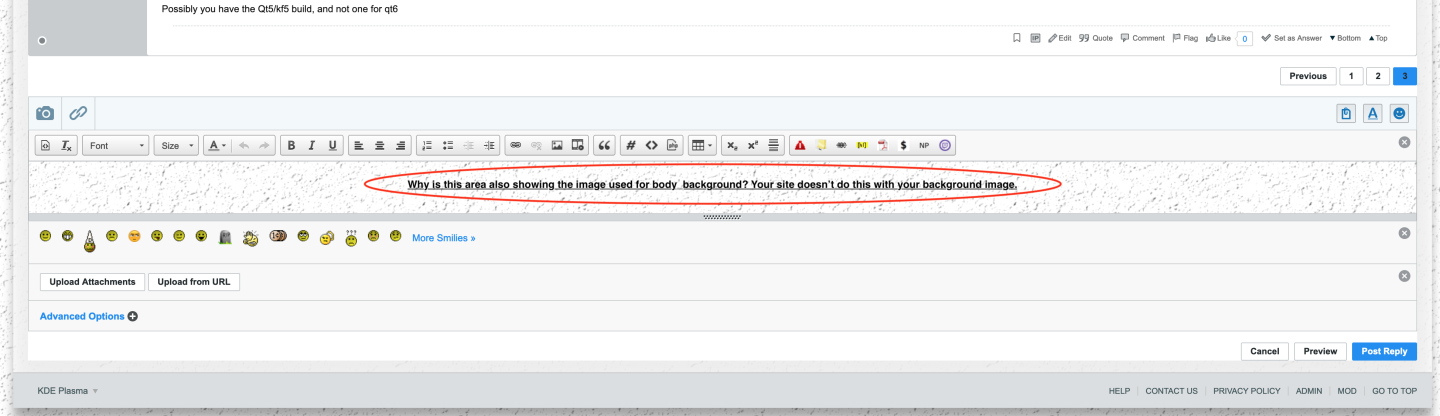Decrease the indent
This screenshot has width=1440, height=416.
click(x=469, y=145)
